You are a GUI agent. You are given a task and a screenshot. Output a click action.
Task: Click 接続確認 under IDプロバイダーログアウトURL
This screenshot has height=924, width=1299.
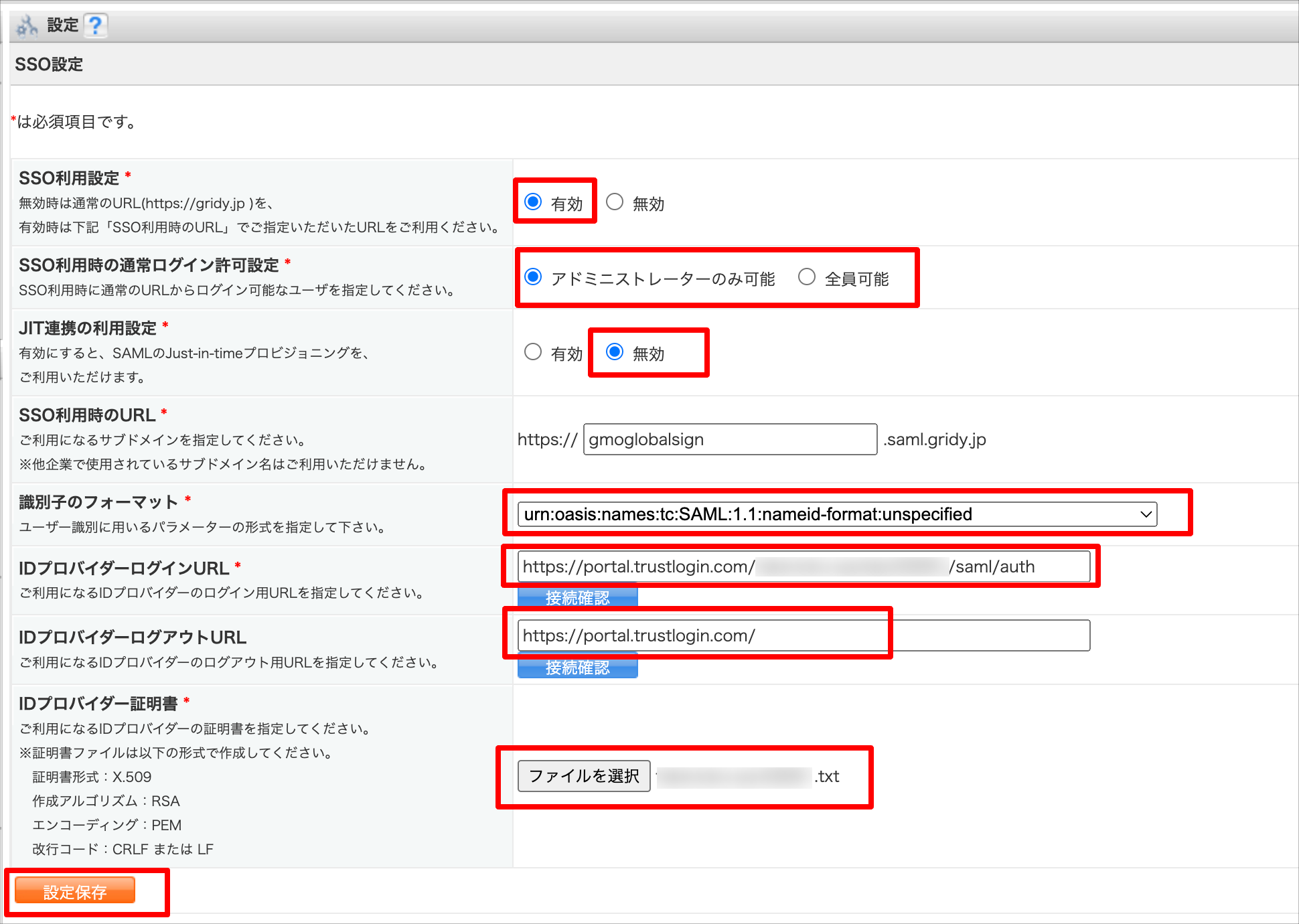tap(577, 667)
